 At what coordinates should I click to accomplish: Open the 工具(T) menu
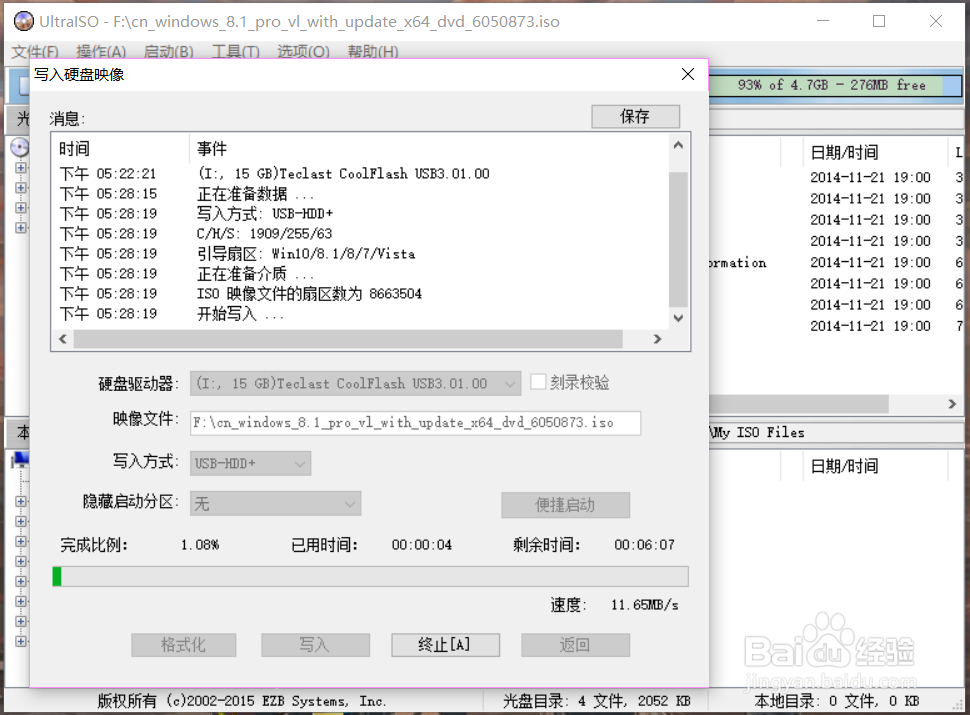[236, 52]
